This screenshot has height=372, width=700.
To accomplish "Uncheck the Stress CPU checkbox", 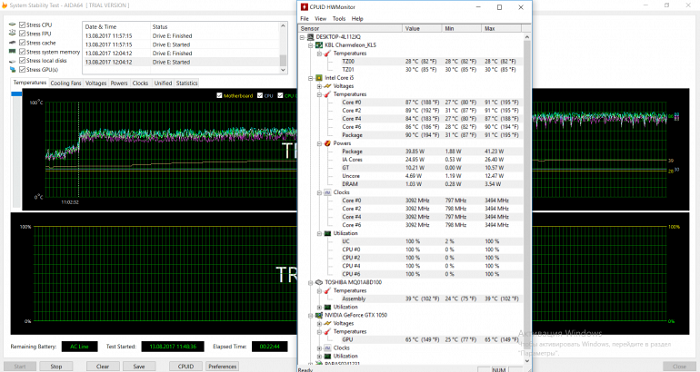I will [x=22, y=25].
